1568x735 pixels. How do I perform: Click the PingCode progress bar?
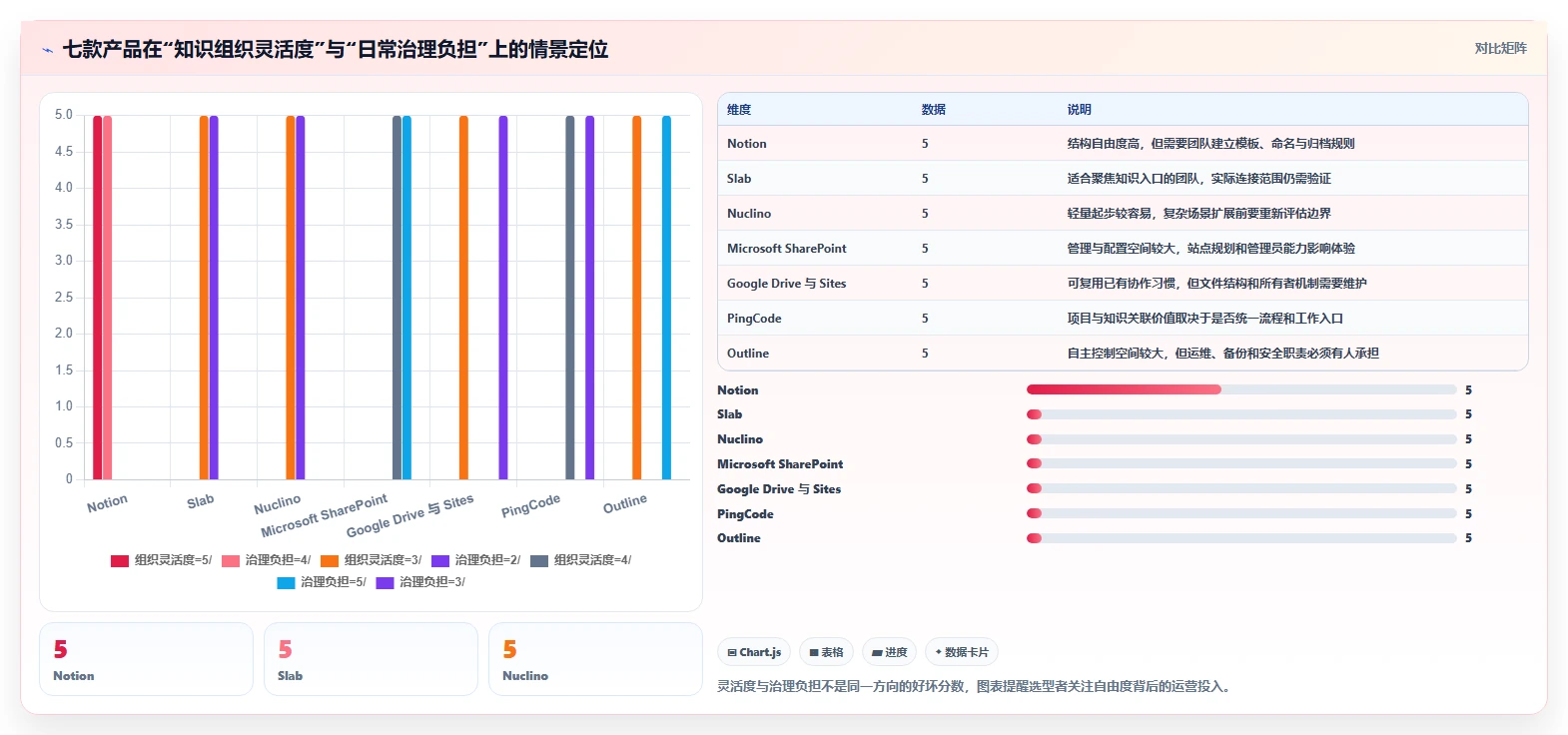click(1241, 513)
